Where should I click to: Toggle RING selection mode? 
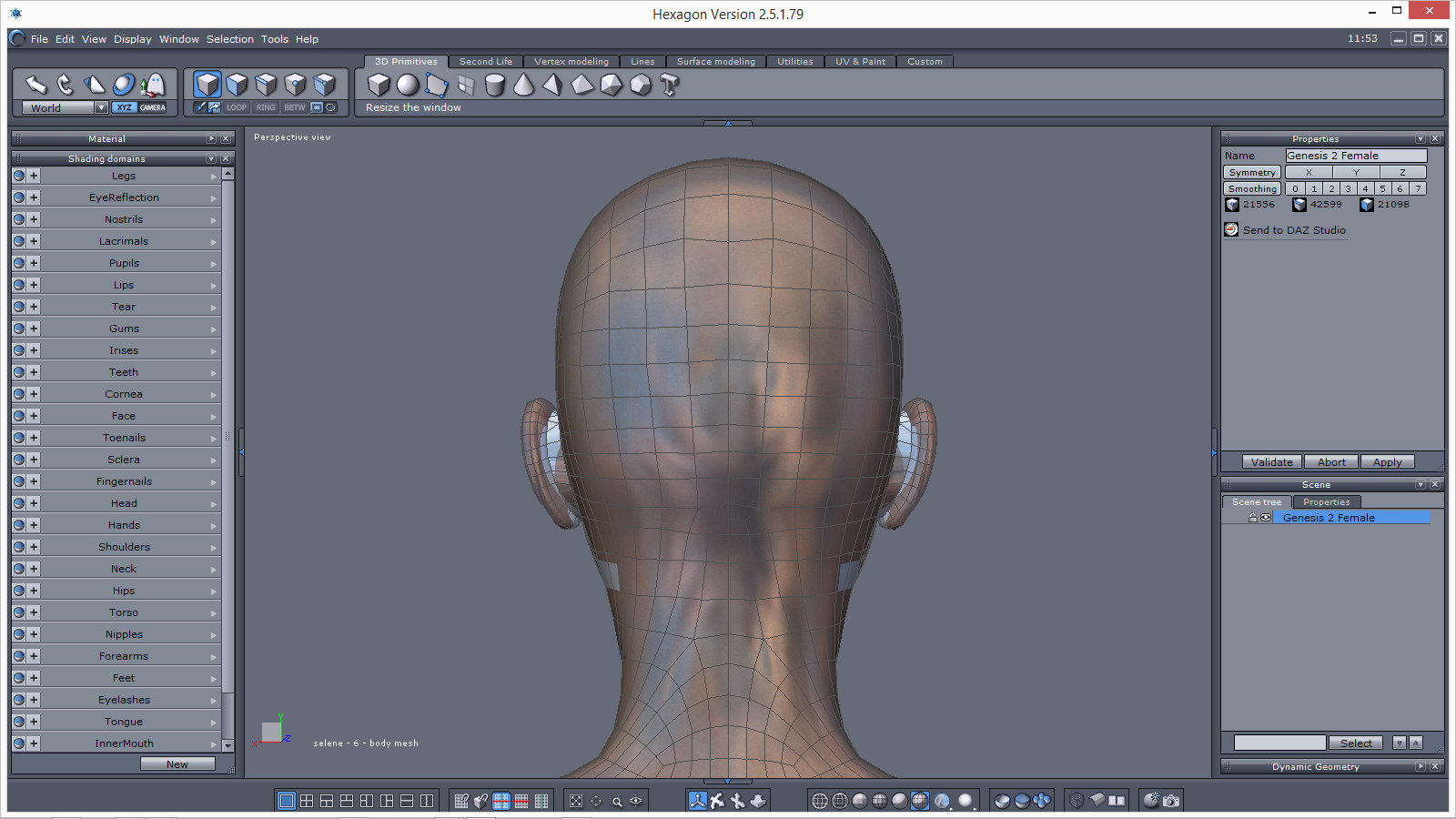tap(266, 107)
